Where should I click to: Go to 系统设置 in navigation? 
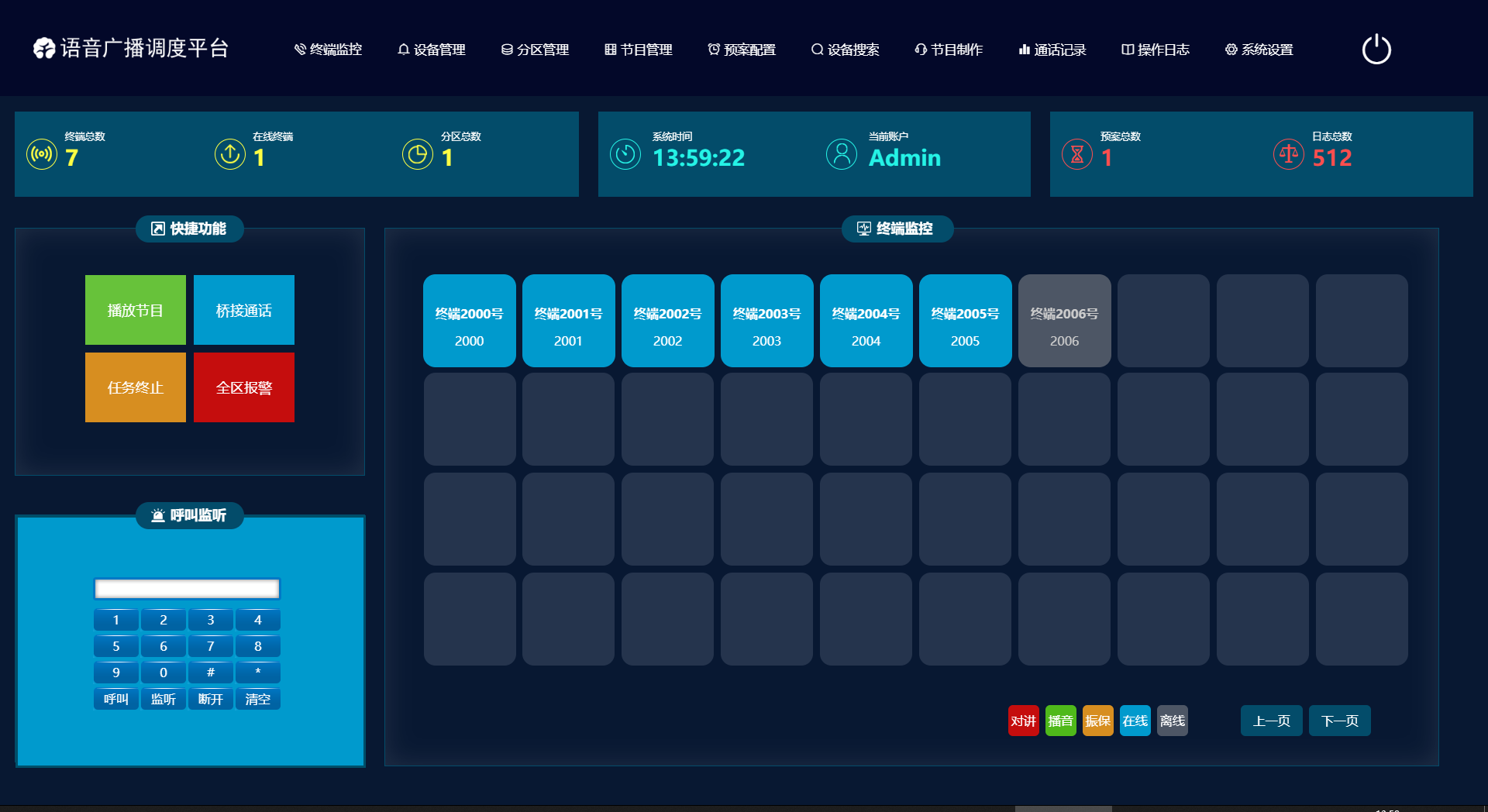pyautogui.click(x=1259, y=50)
